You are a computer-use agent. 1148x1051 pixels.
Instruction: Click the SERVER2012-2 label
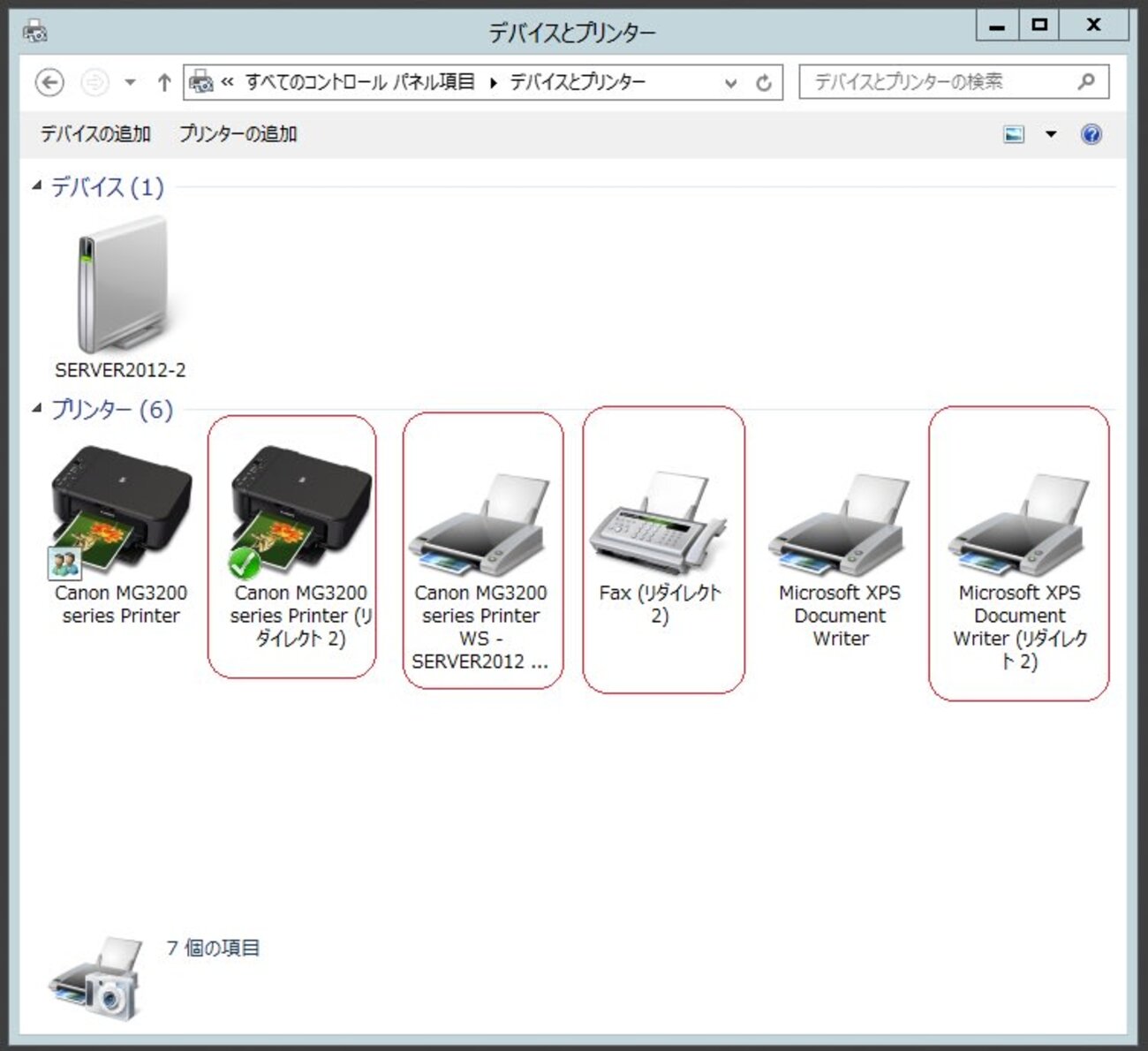click(x=121, y=370)
